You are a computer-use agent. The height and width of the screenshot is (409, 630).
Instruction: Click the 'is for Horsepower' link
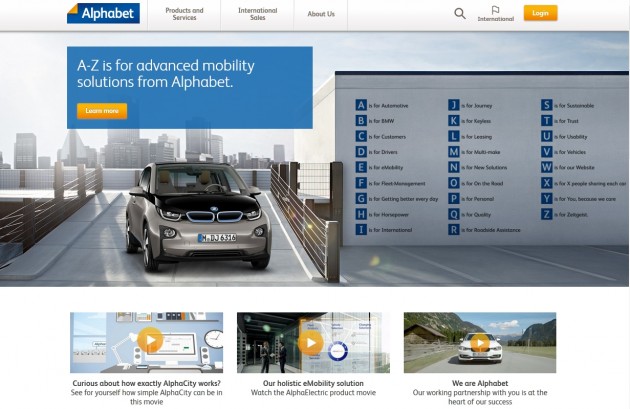pyautogui.click(x=389, y=214)
